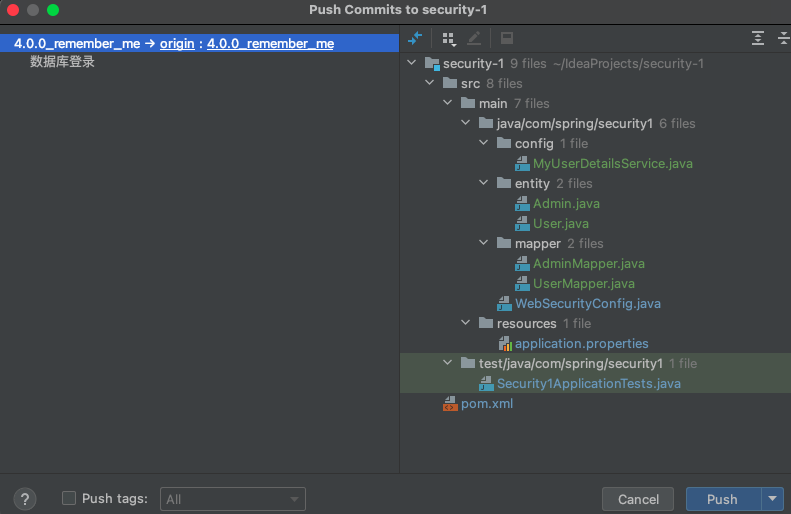Click the AdminMapper.java file icon
The width and height of the screenshot is (791, 514).
tap(522, 263)
